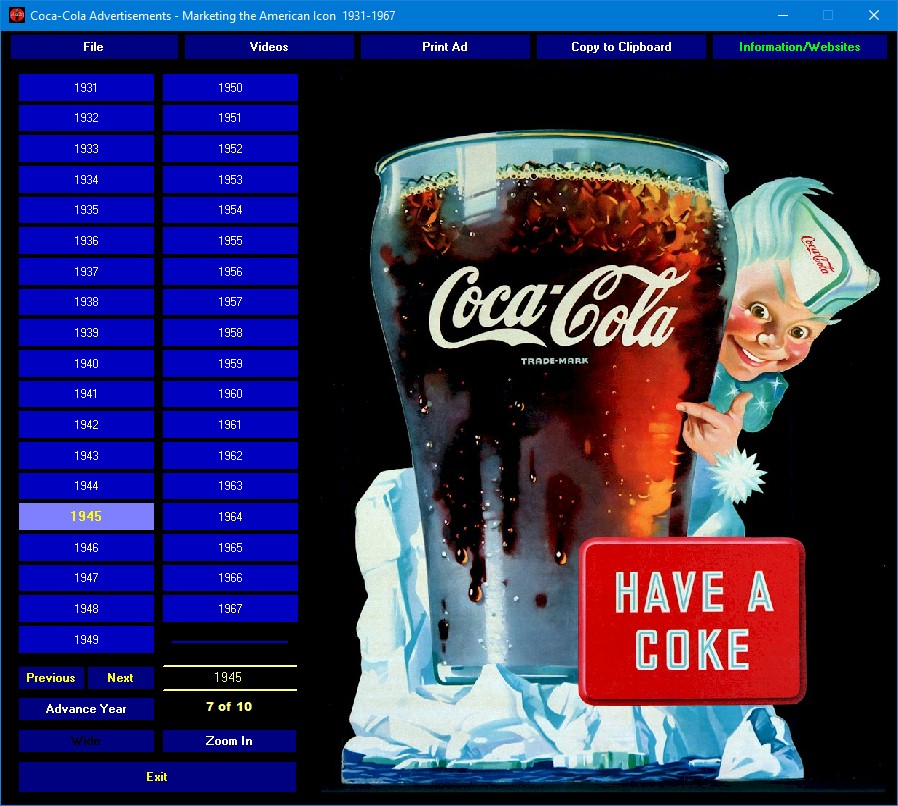Click the highlighted 1945 year button

point(86,517)
